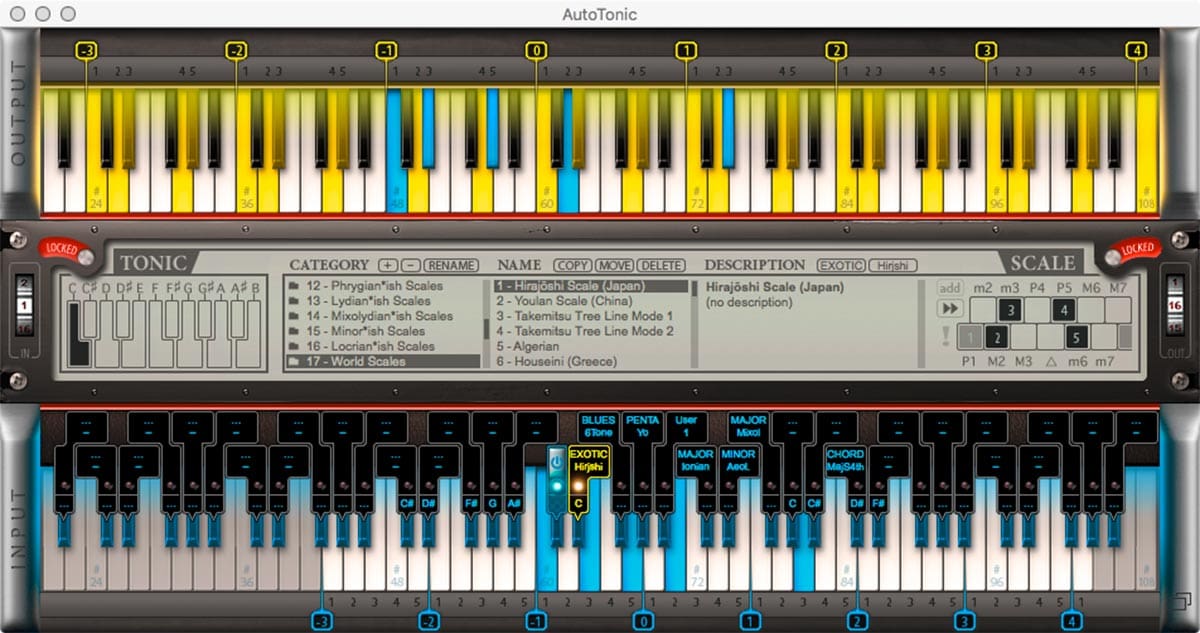
Task: Click the MOVE scale button
Action: pyautogui.click(x=614, y=266)
